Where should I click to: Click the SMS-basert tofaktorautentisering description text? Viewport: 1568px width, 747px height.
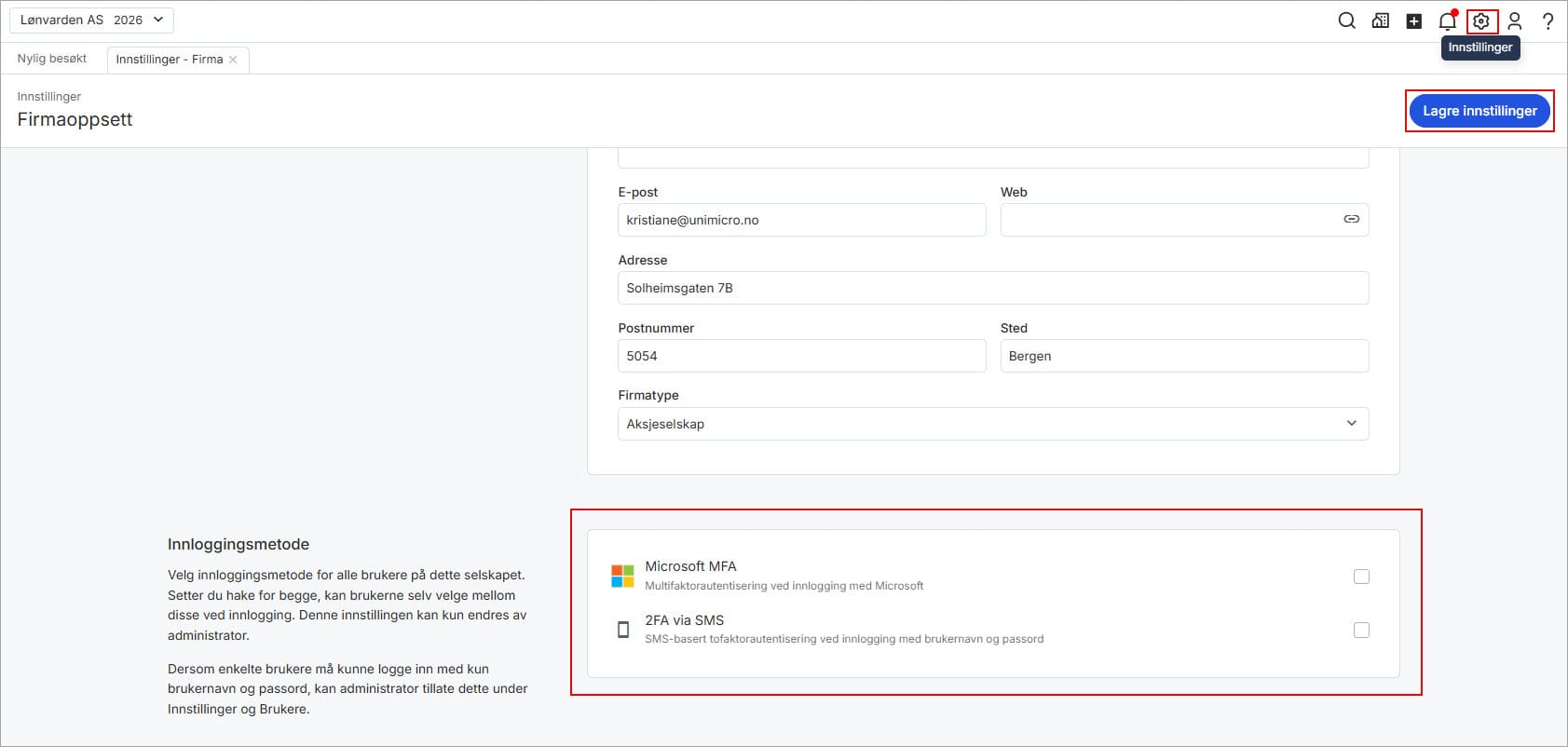(x=844, y=639)
